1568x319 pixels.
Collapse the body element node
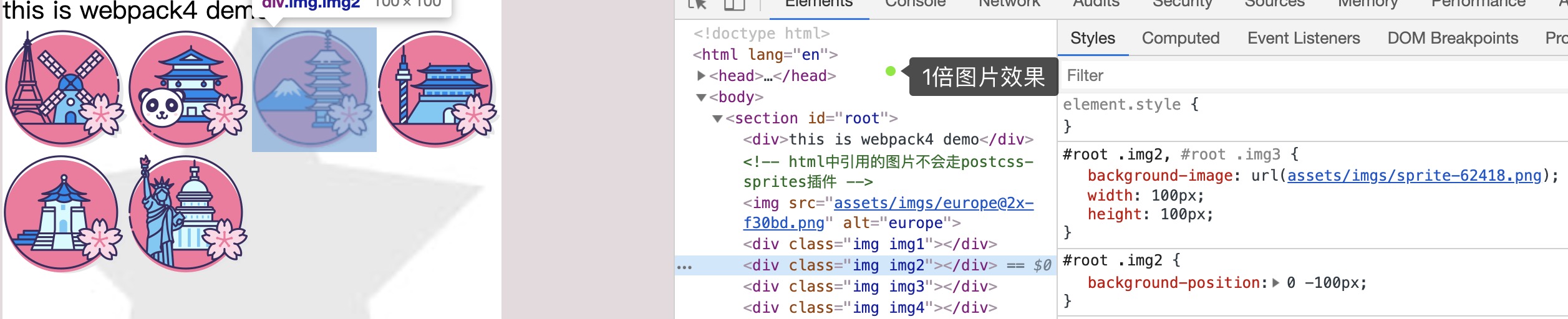click(x=701, y=97)
